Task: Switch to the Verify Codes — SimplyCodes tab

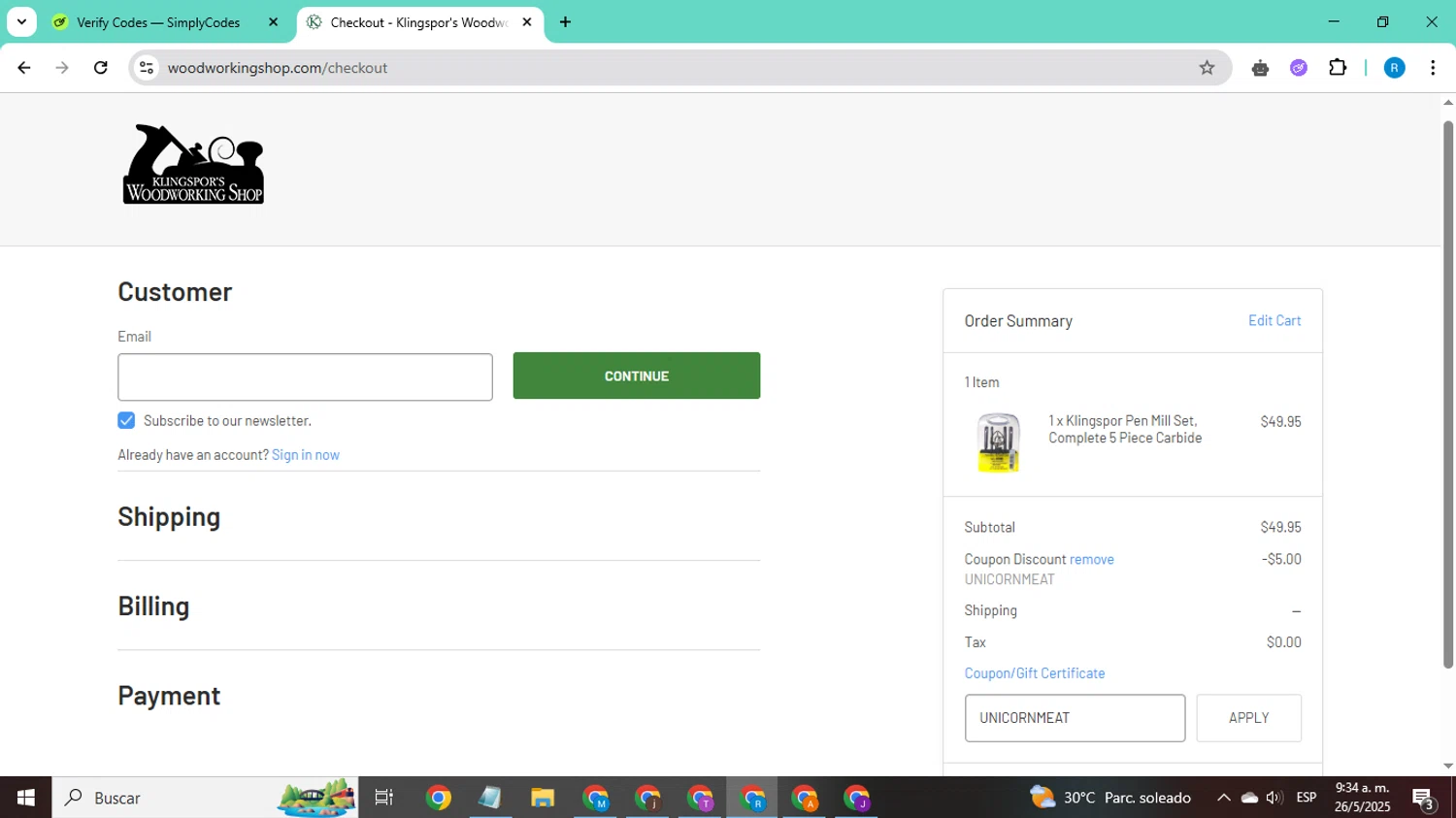Action: pyautogui.click(x=158, y=22)
